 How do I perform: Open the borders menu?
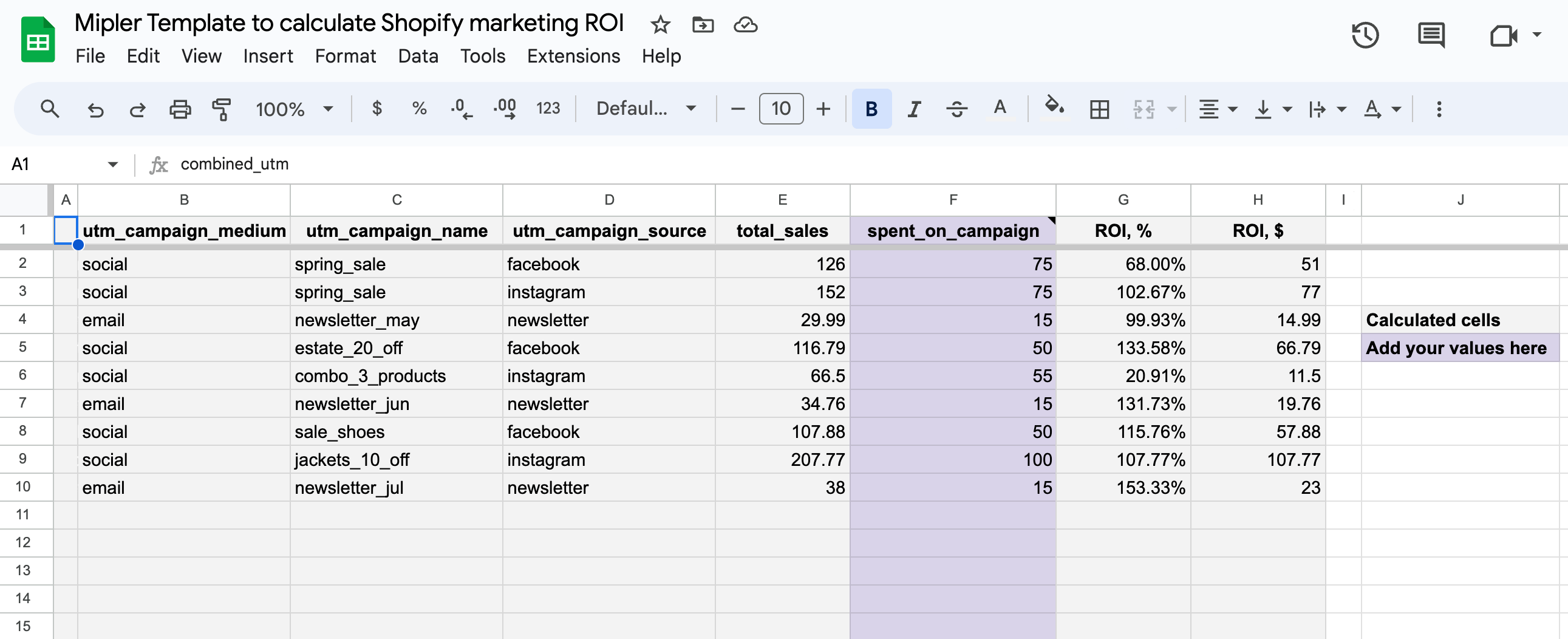pyautogui.click(x=1099, y=109)
